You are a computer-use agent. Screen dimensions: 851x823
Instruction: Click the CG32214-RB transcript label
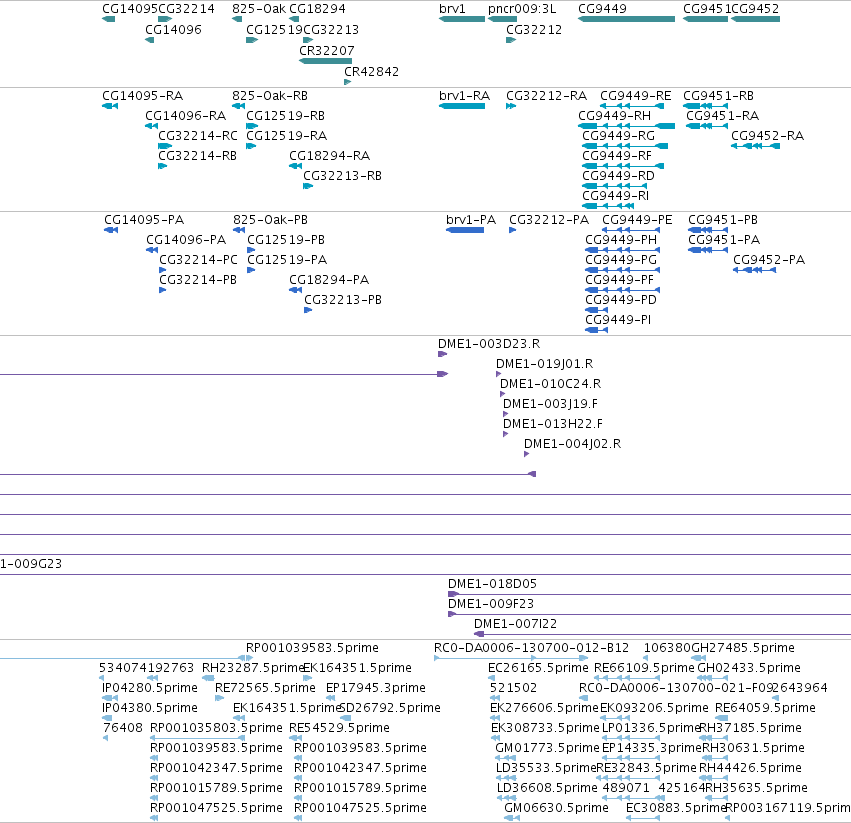pos(198,156)
